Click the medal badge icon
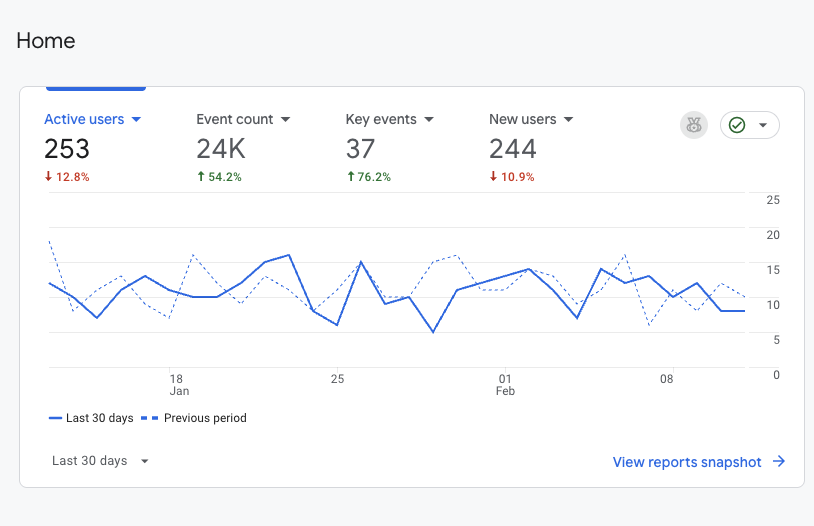 click(x=693, y=125)
